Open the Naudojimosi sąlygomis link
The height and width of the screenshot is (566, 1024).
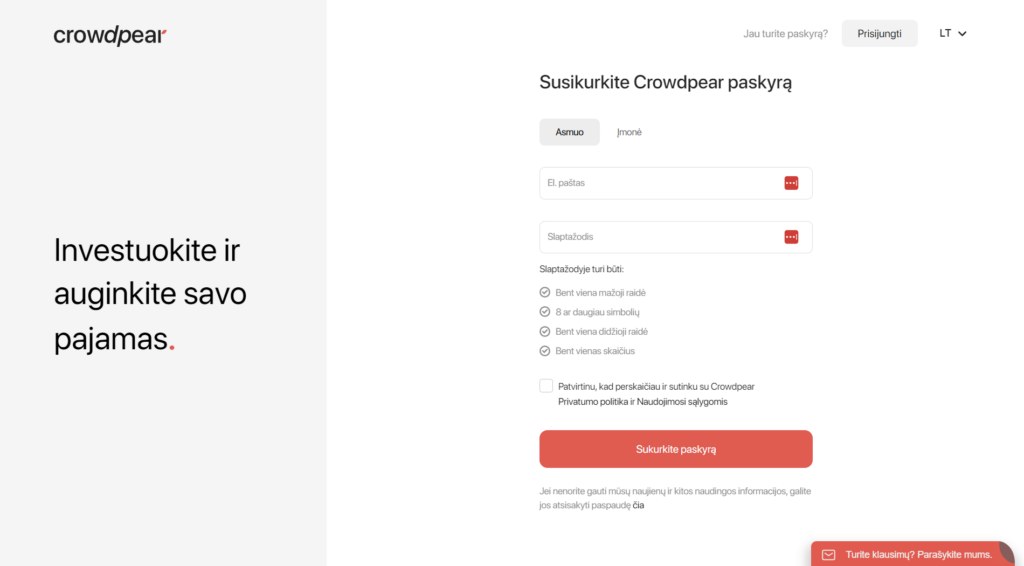[x=682, y=401]
